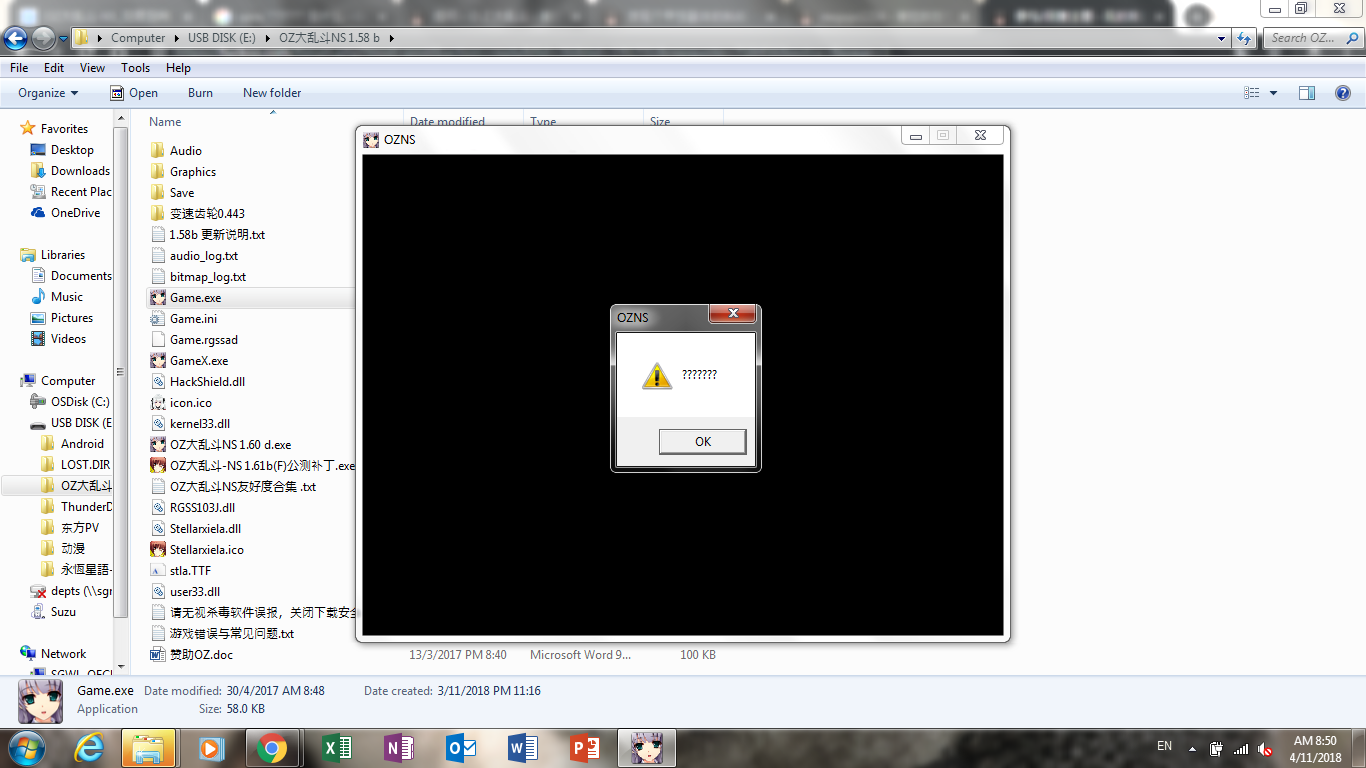Open Excel from the taskbar

(x=336, y=748)
